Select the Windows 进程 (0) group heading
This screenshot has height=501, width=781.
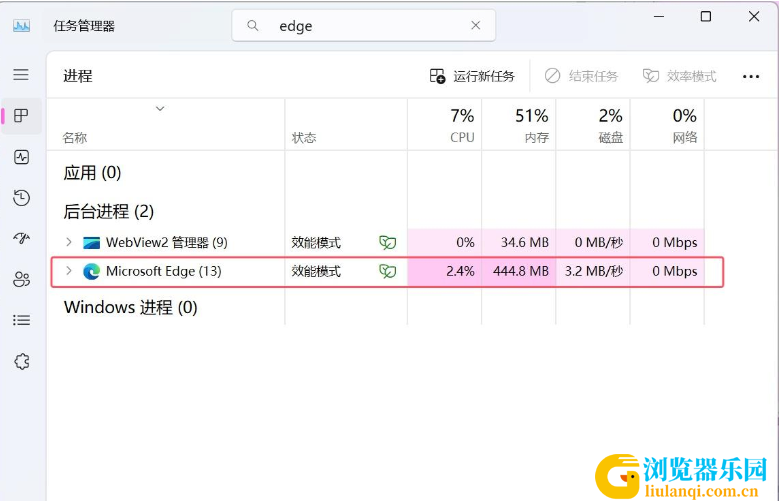[130, 307]
